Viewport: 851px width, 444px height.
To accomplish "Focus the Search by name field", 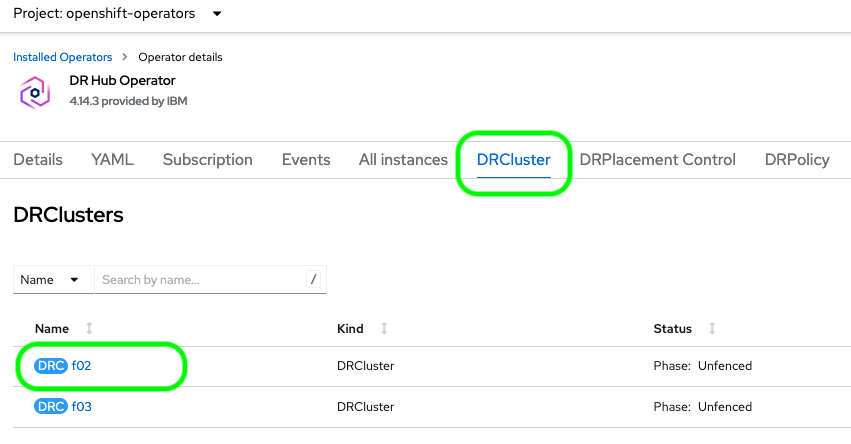I will click(x=200, y=280).
